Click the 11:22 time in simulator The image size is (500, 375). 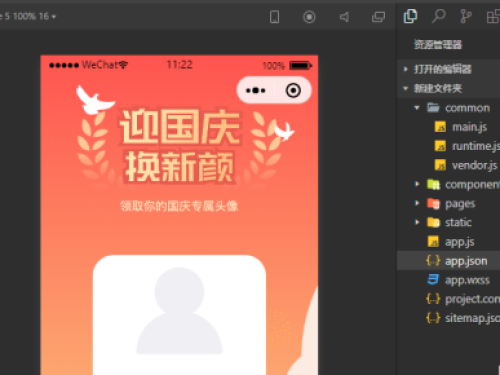point(180,64)
